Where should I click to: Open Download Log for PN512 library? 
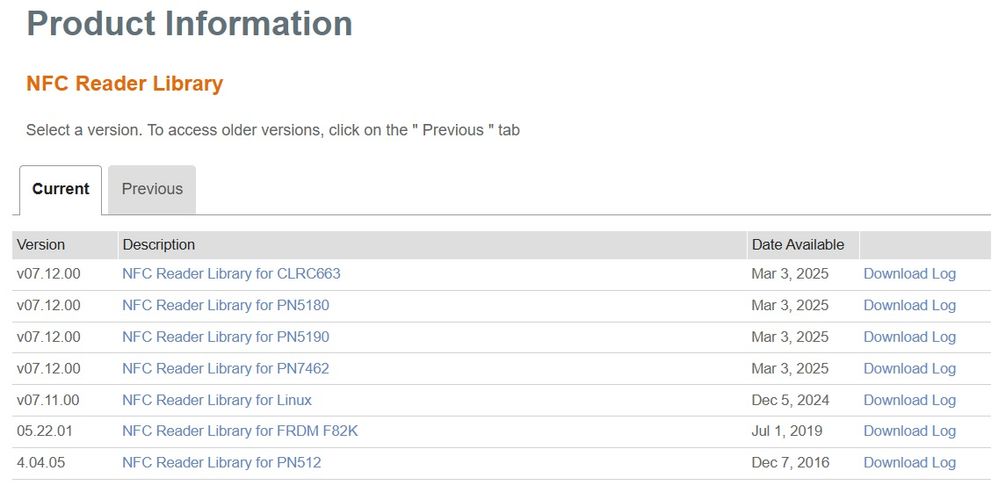(x=909, y=462)
